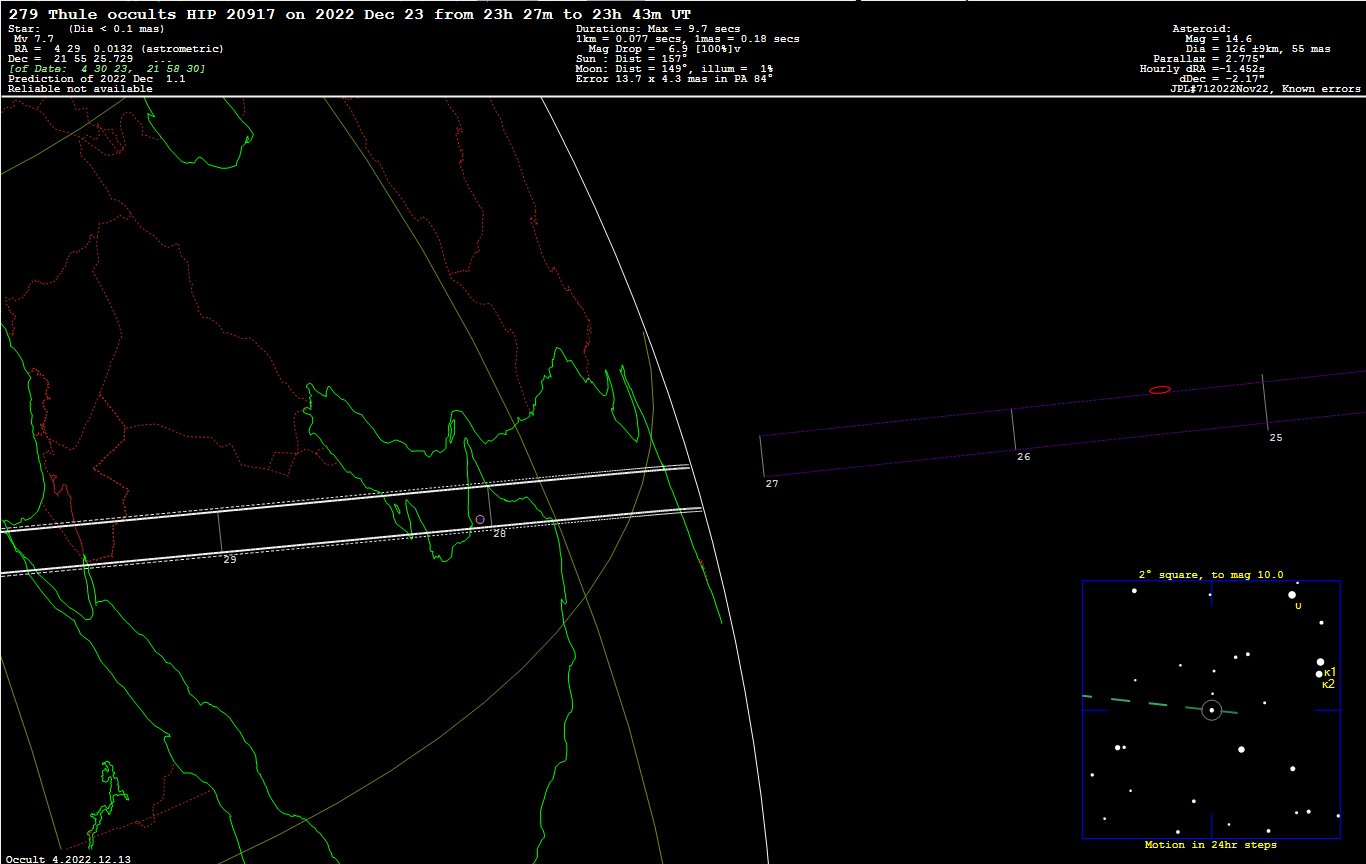This screenshot has width=1366, height=864.
Task: Click the 'JPL#712022Nov22, Known errors' text
Action: coord(1265,89)
